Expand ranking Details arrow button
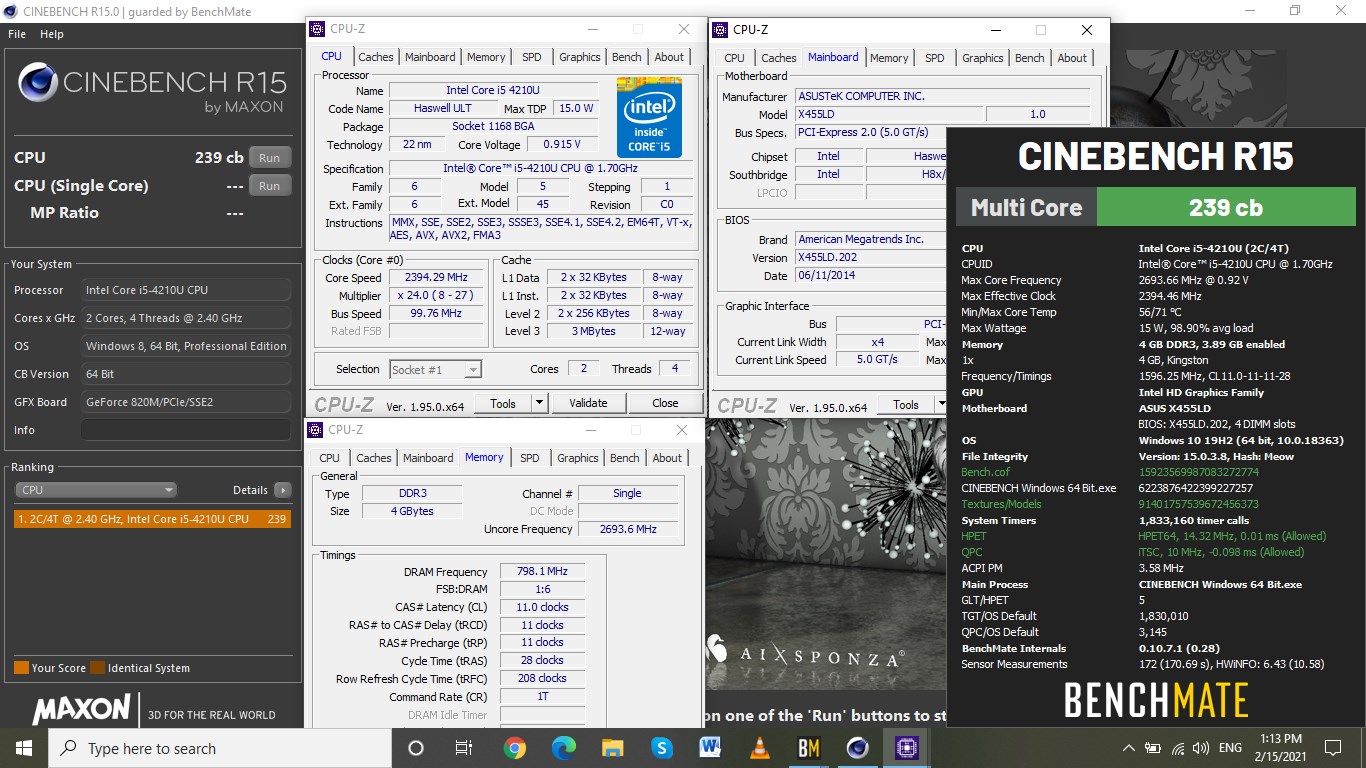This screenshot has height=768, width=1366. click(283, 490)
